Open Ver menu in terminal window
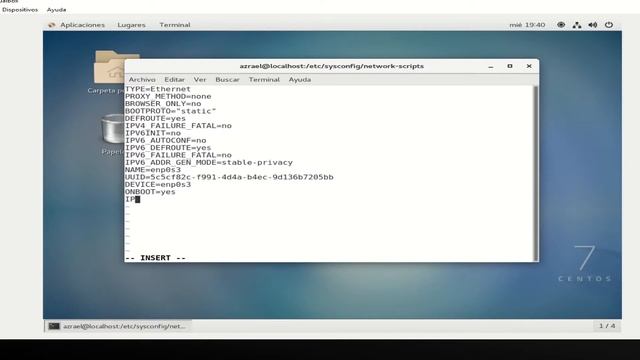Image resolution: width=640 pixels, height=360 pixels. coord(200,80)
